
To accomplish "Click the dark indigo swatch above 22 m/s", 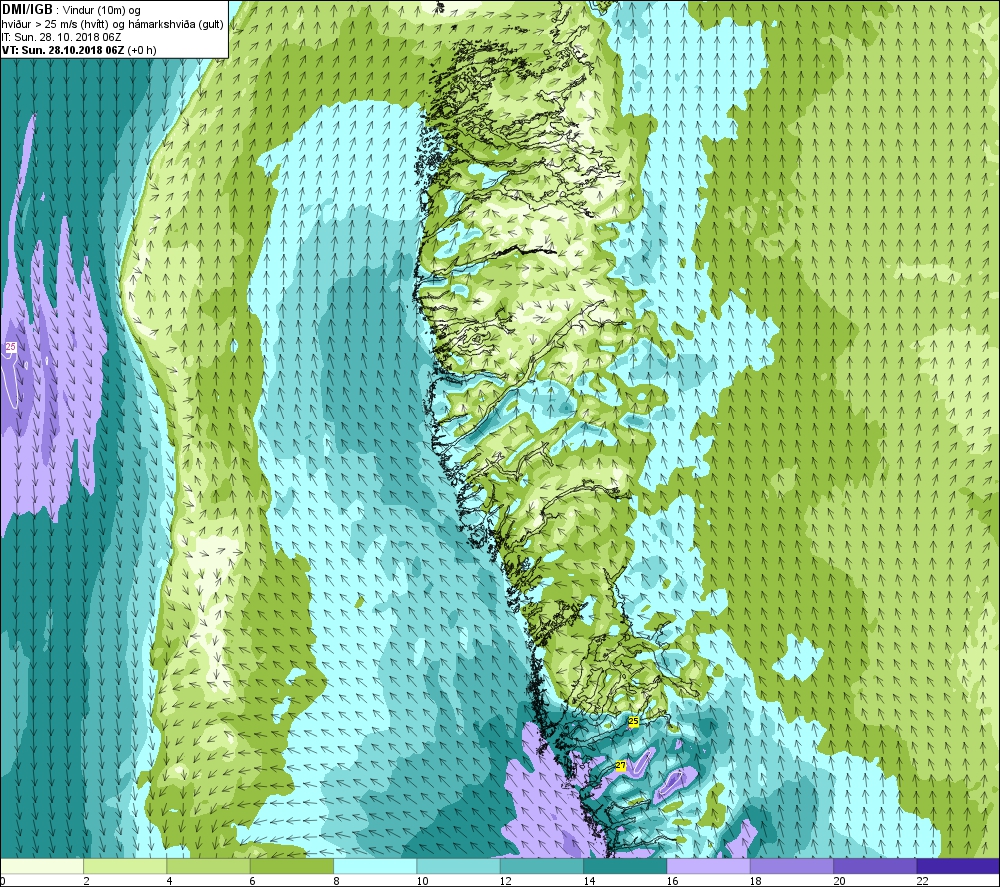I will 958,866.
